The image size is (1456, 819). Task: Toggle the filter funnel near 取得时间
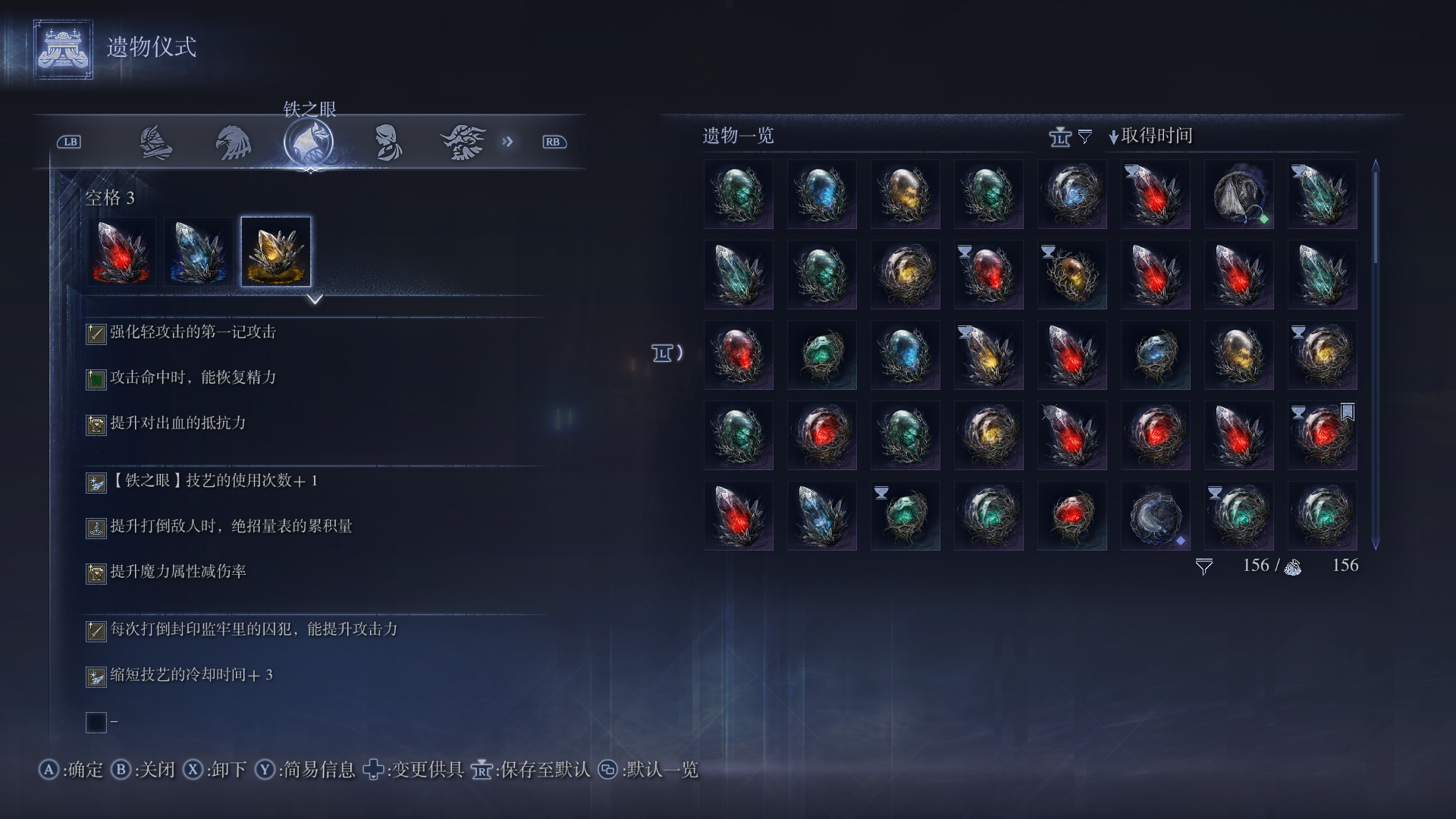coord(1085,136)
